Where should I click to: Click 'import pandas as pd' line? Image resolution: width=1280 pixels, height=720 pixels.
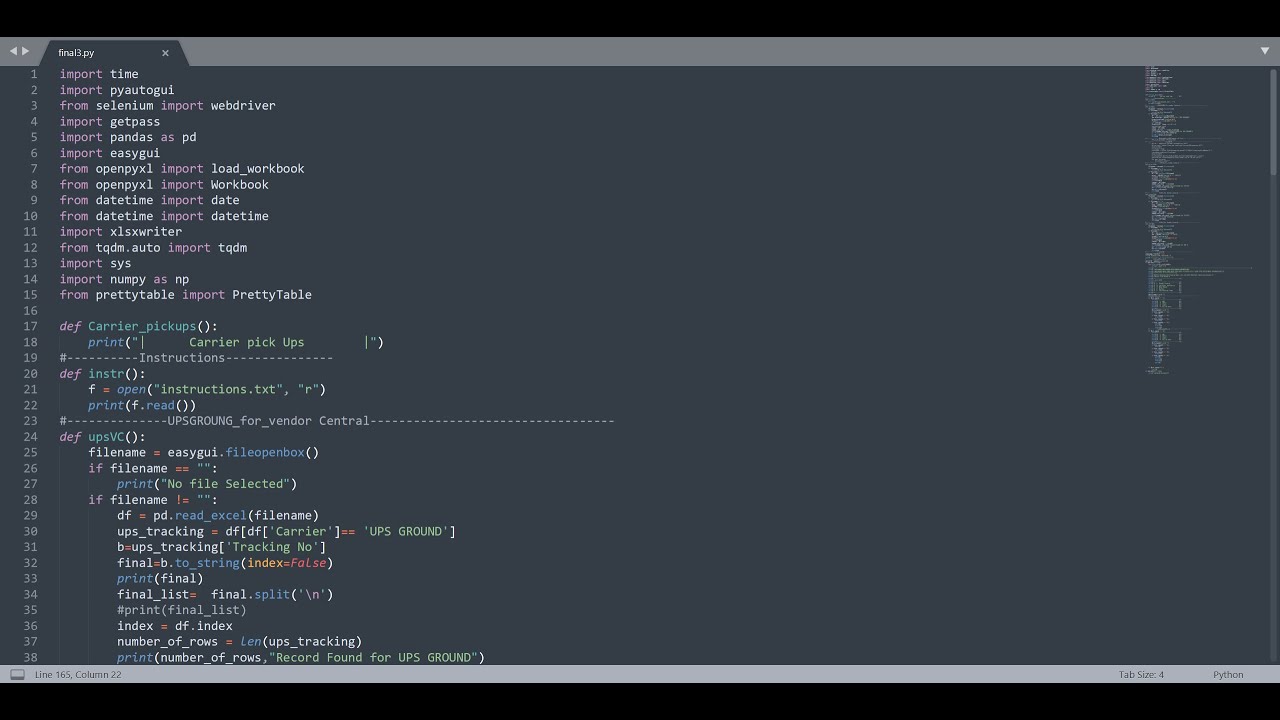(x=128, y=137)
